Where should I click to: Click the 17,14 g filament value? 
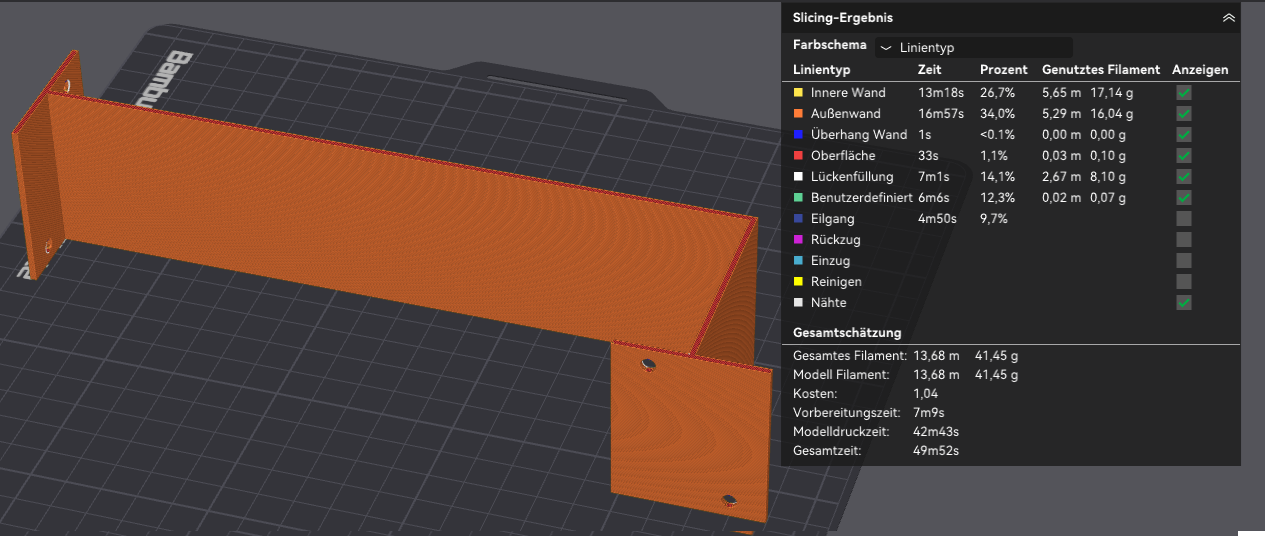pos(1110,93)
